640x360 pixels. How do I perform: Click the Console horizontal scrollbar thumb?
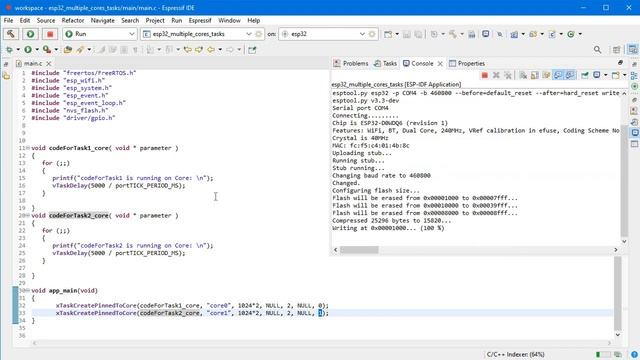(x=359, y=249)
